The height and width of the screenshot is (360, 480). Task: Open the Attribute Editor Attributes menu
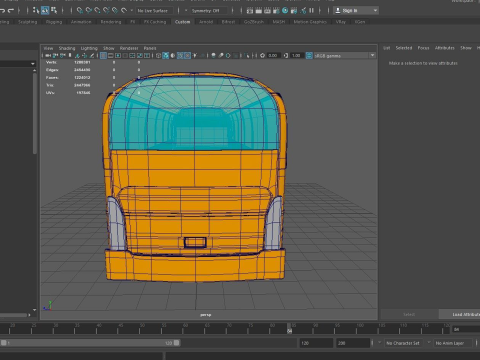click(445, 48)
